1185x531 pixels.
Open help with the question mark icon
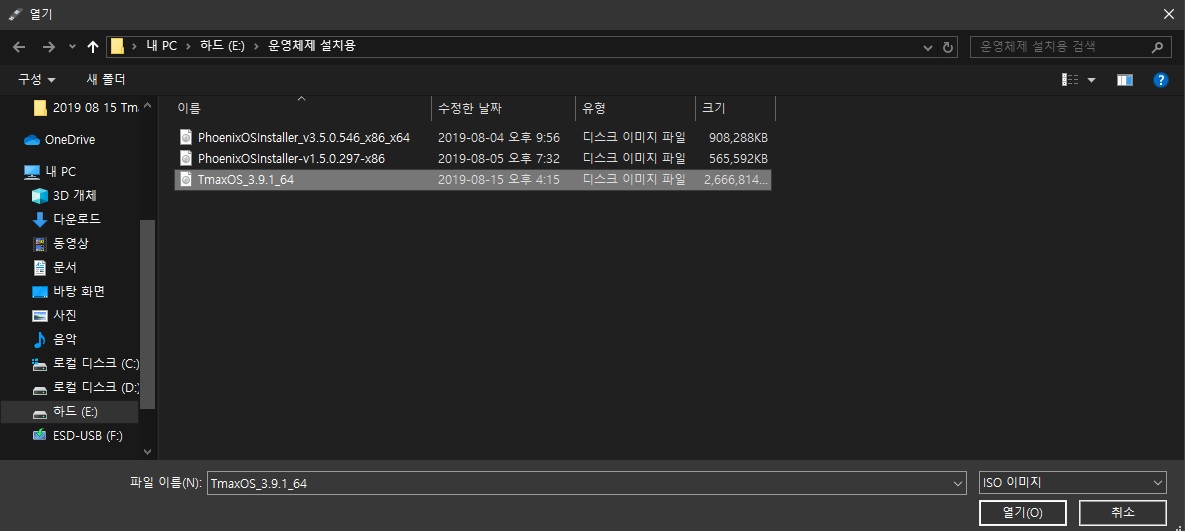[1162, 79]
